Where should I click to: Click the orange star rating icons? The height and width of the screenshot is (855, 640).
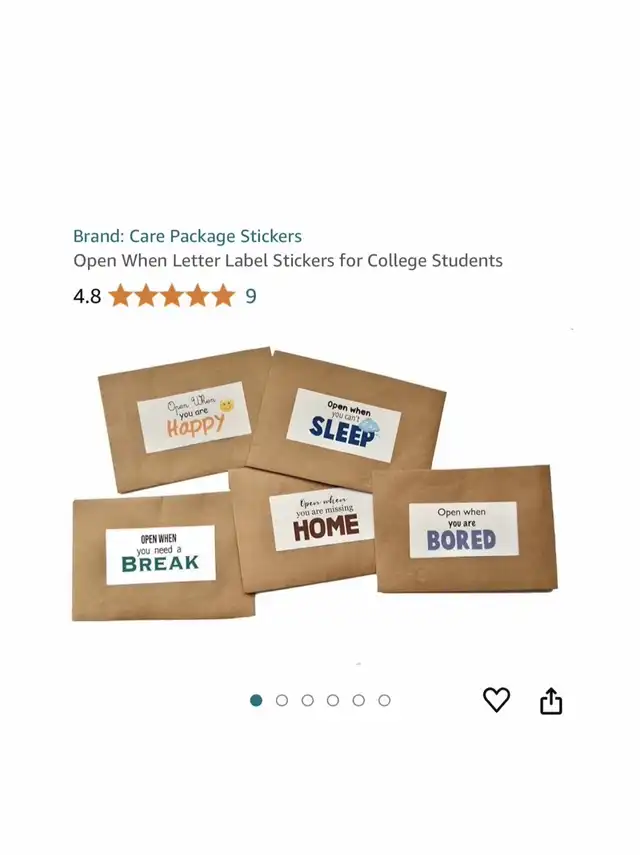172,296
